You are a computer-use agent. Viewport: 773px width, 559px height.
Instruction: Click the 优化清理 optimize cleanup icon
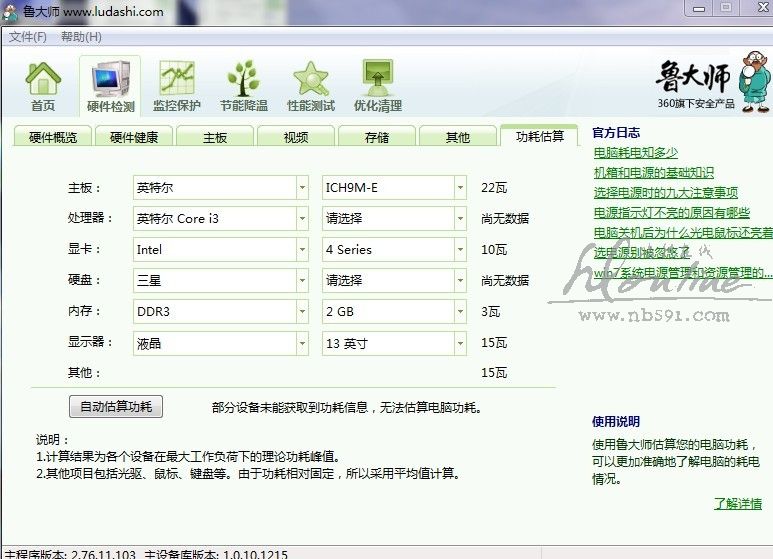coord(377,86)
